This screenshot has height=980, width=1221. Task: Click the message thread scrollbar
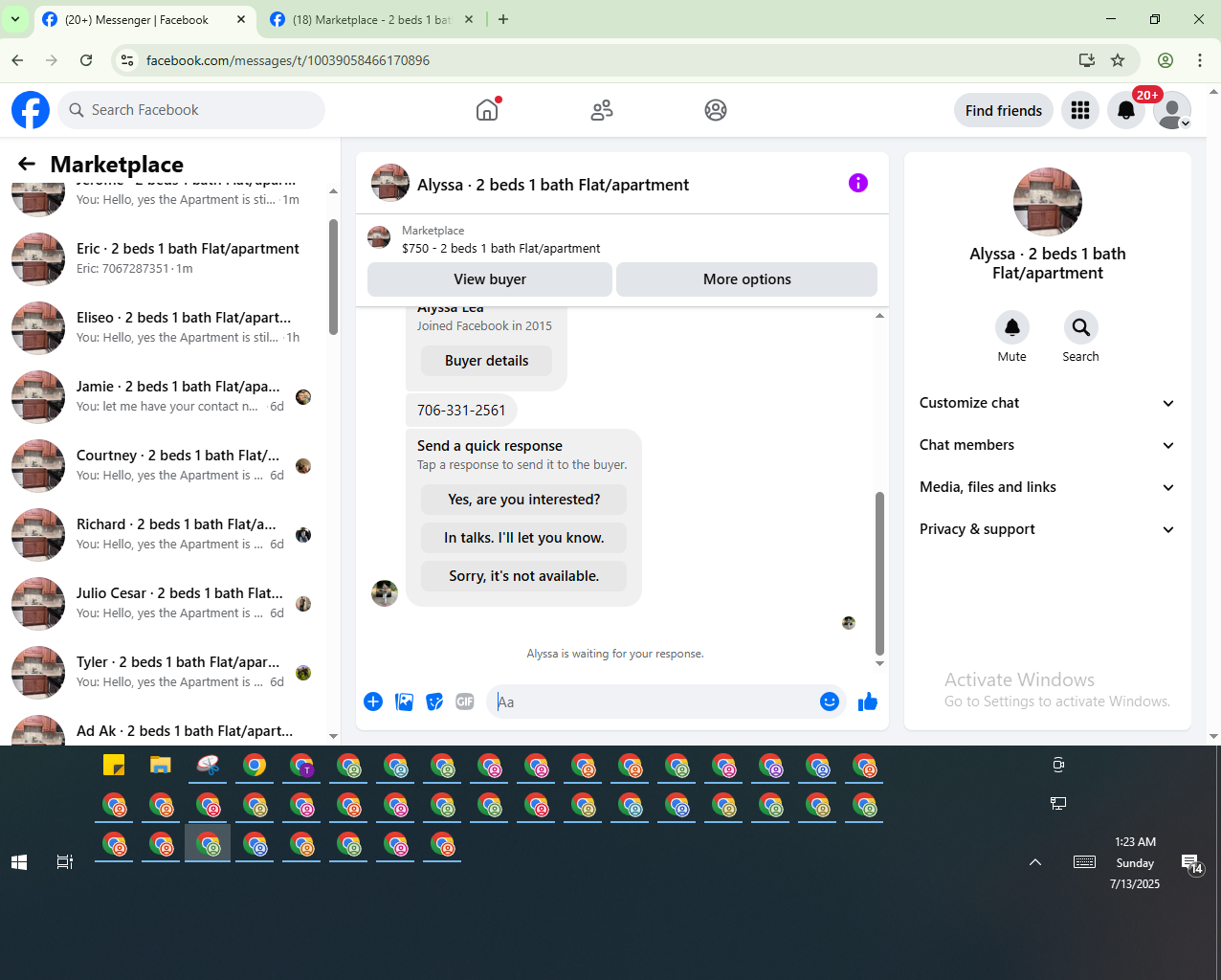(879, 572)
